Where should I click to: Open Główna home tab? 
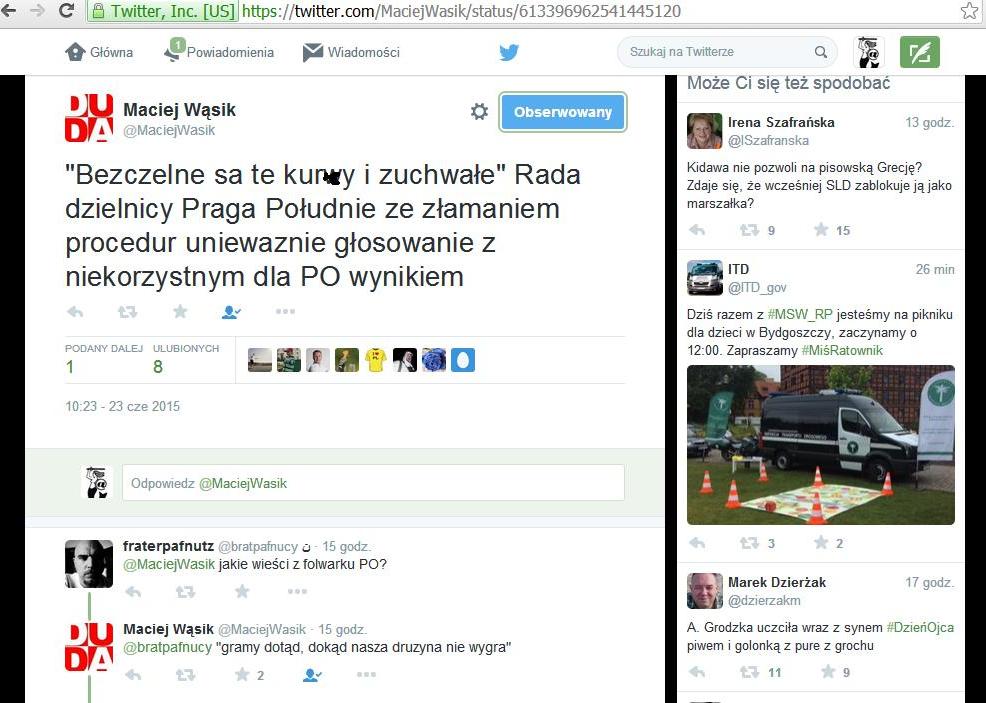tap(99, 52)
